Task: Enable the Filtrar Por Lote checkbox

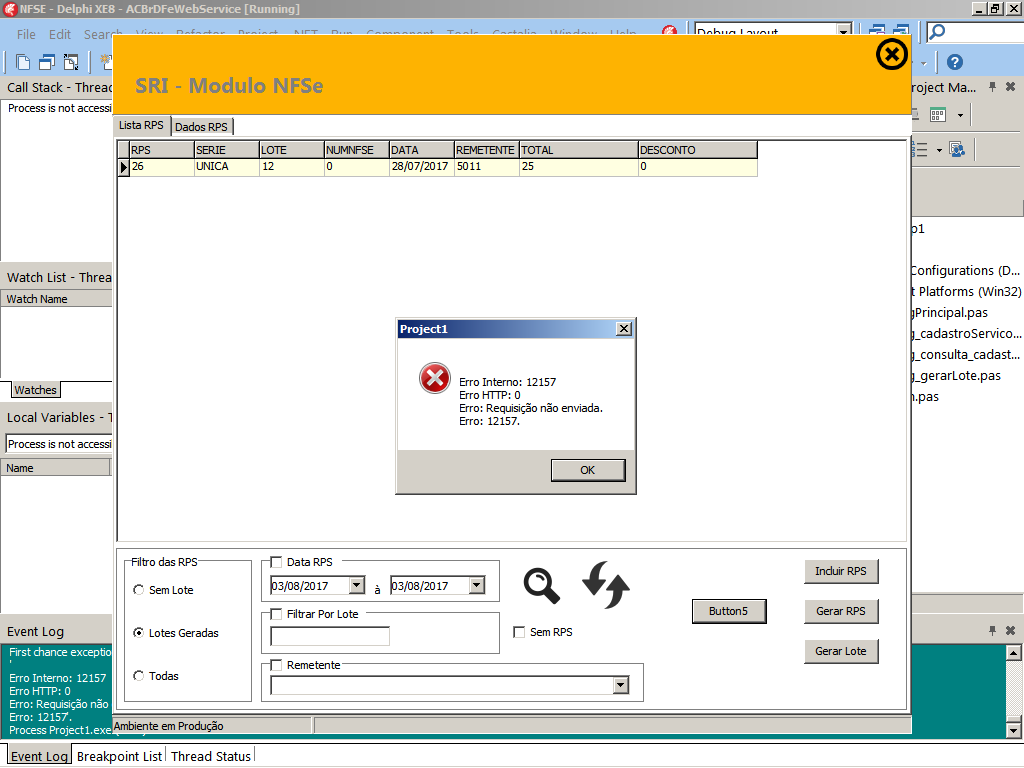Action: click(276, 614)
